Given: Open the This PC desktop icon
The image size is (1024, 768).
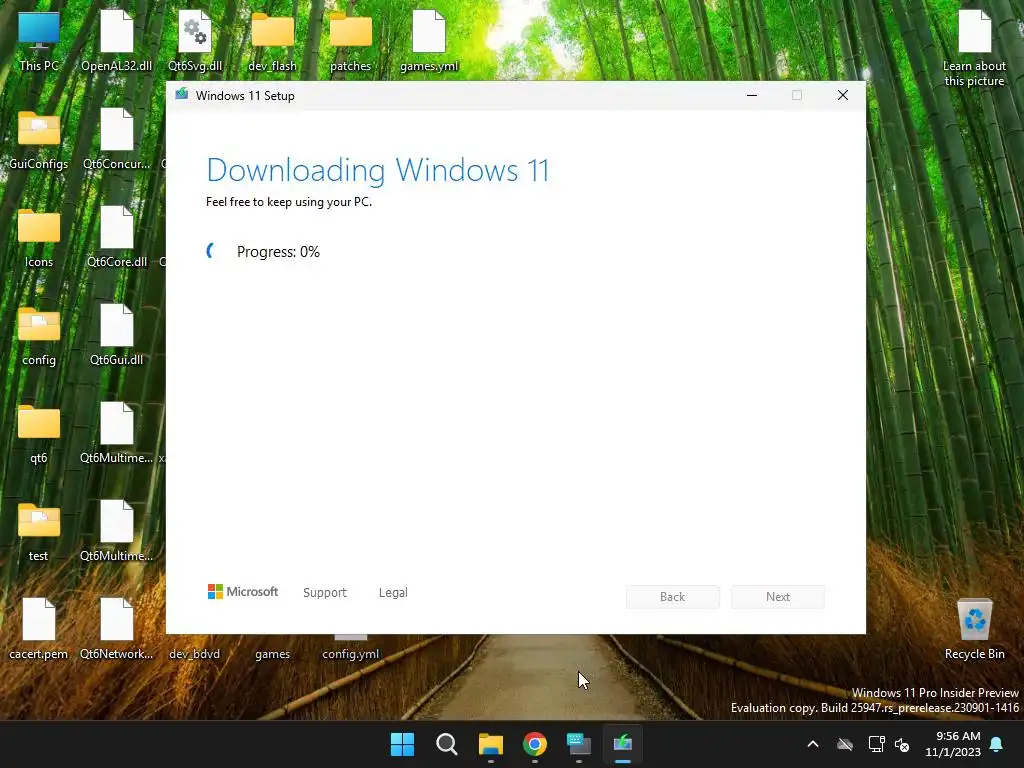Looking at the screenshot, I should [39, 40].
